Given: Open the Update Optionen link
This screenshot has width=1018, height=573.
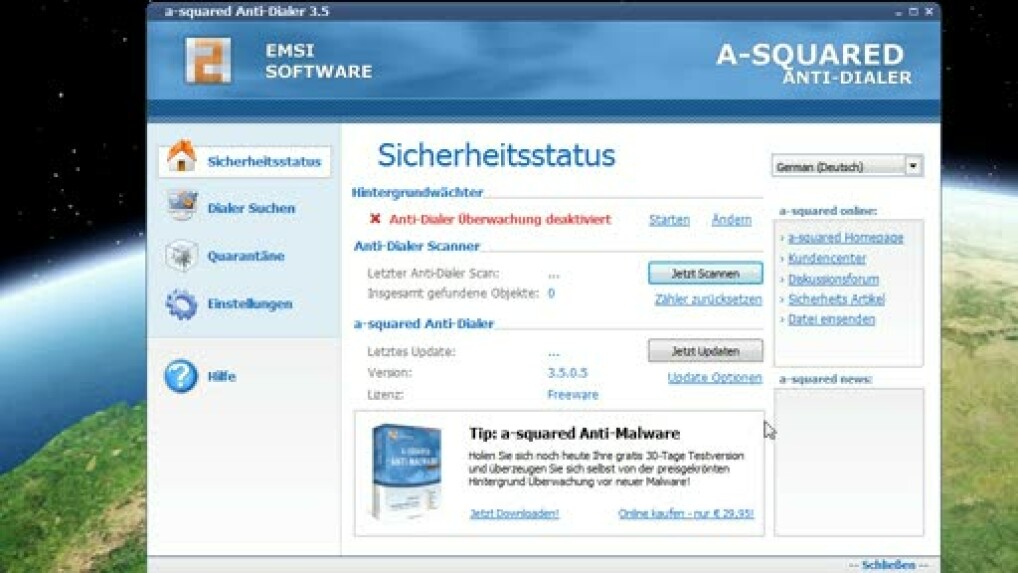Looking at the screenshot, I should point(714,378).
